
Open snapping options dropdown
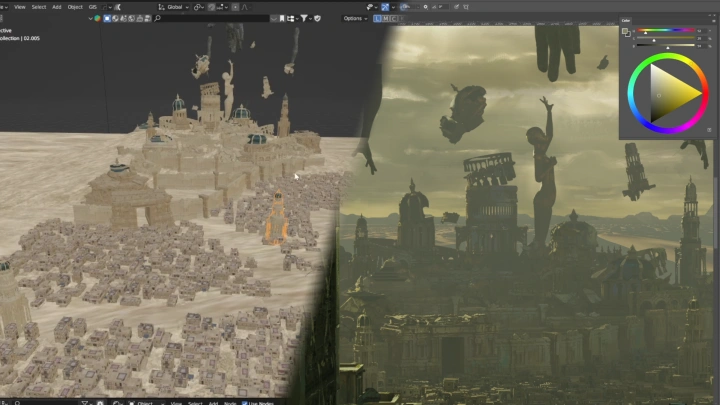pyautogui.click(x=221, y=7)
